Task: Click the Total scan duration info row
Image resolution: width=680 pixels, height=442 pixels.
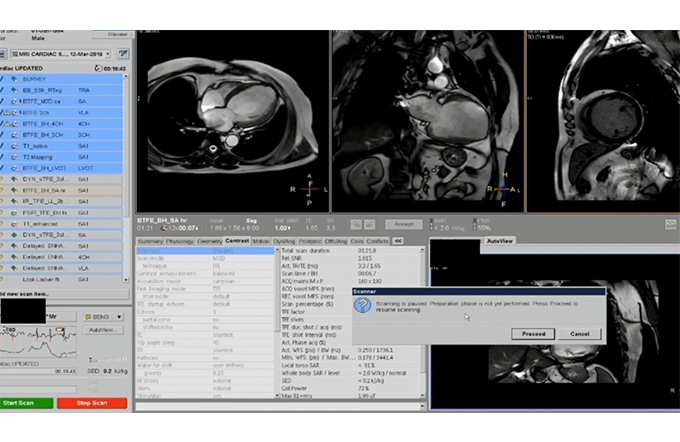Action: 350,251
